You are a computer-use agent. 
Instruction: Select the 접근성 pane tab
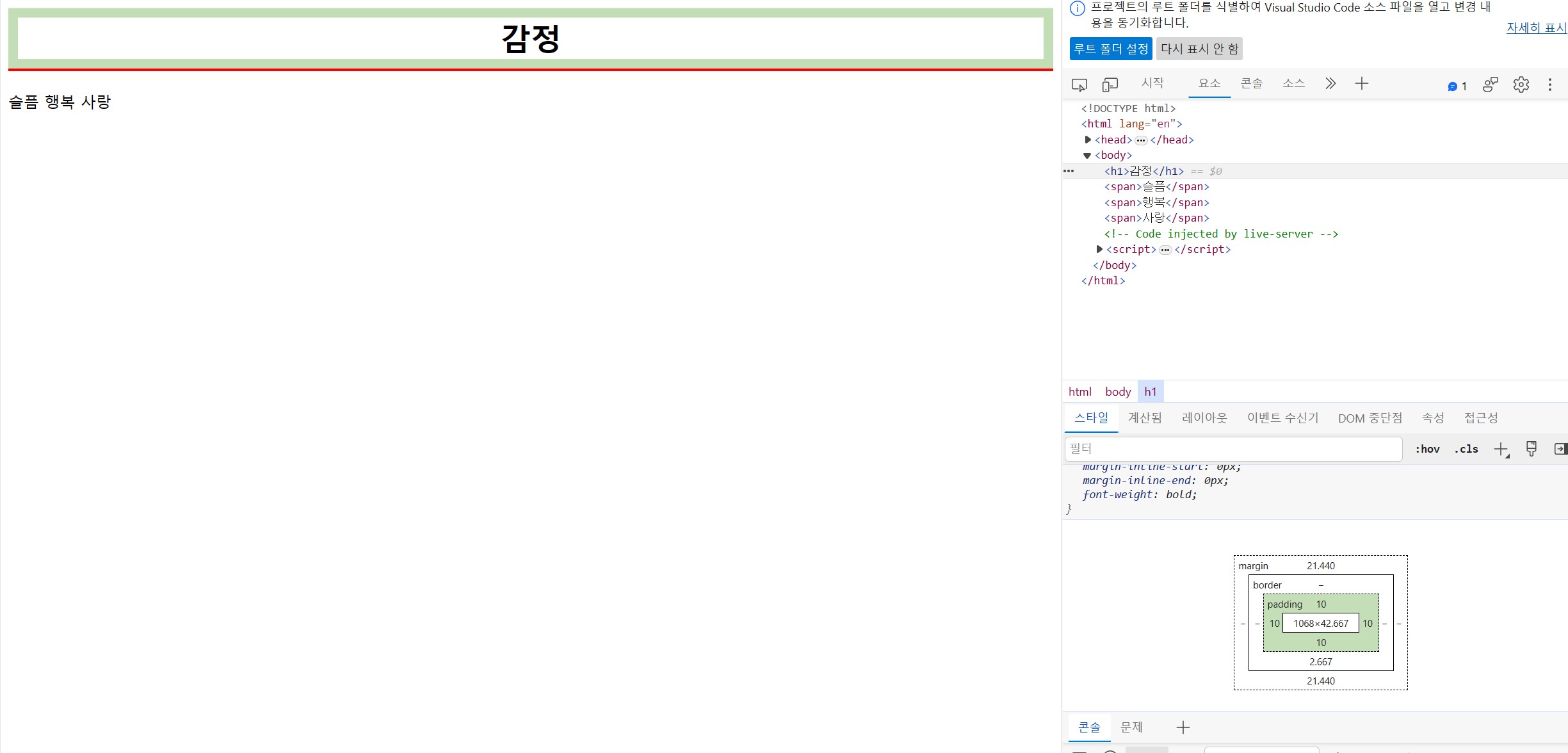[x=1481, y=418]
